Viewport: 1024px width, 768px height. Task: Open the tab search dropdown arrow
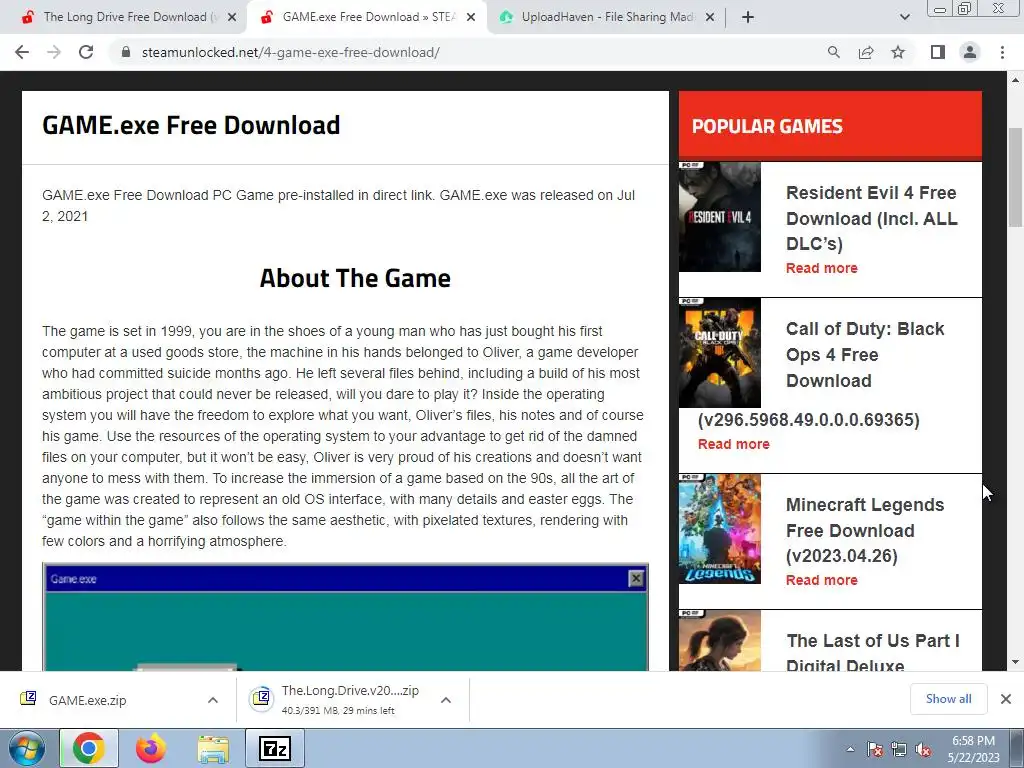point(904,18)
